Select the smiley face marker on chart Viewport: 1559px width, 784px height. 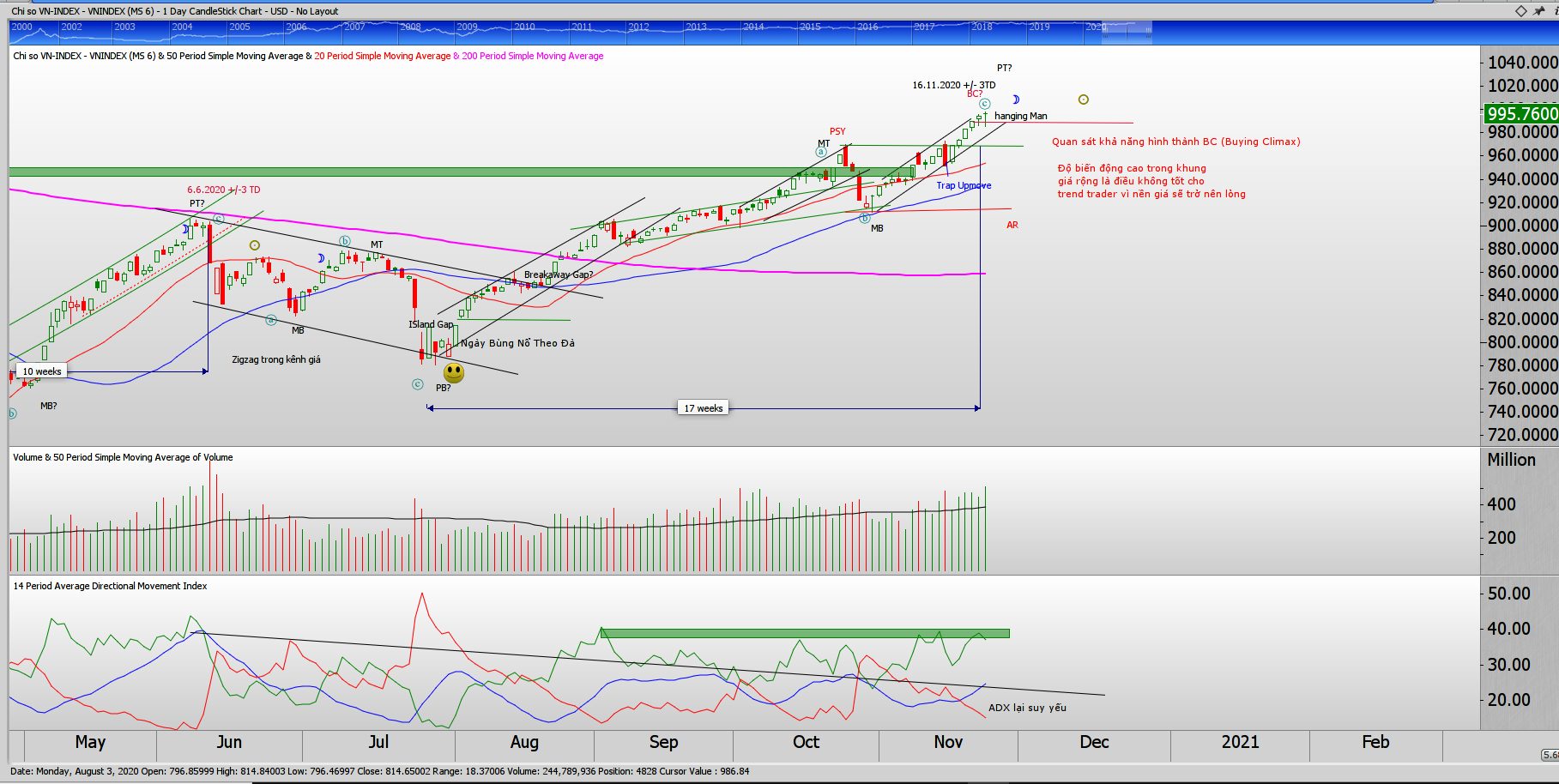coord(454,372)
